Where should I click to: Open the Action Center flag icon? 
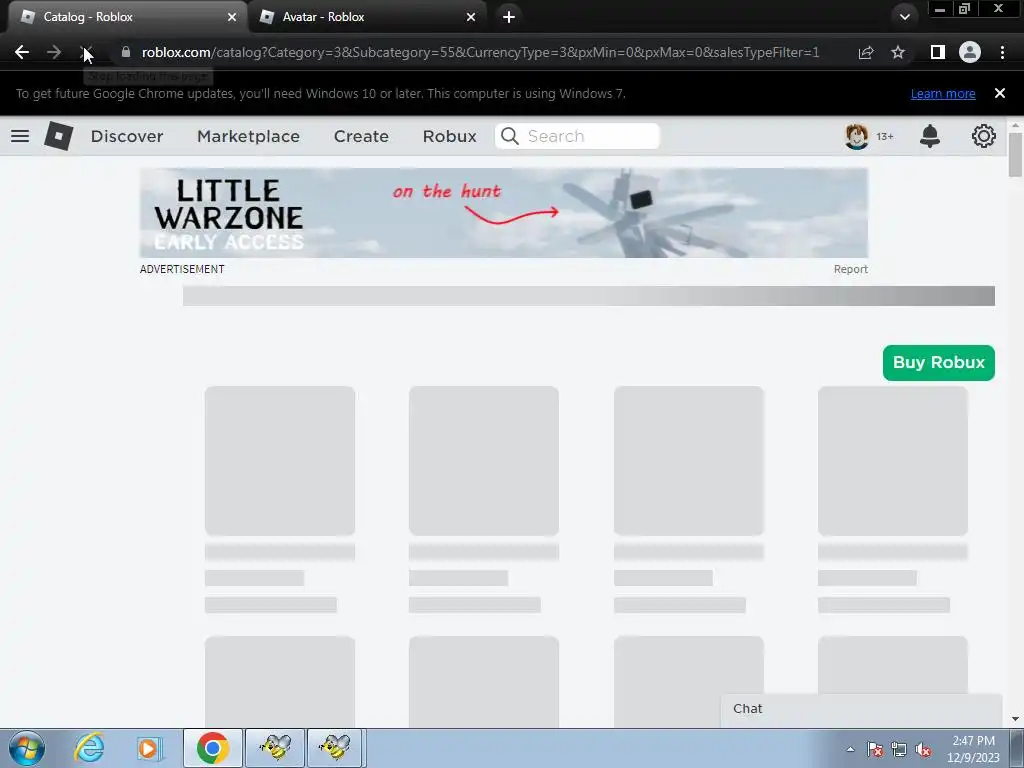click(x=875, y=749)
